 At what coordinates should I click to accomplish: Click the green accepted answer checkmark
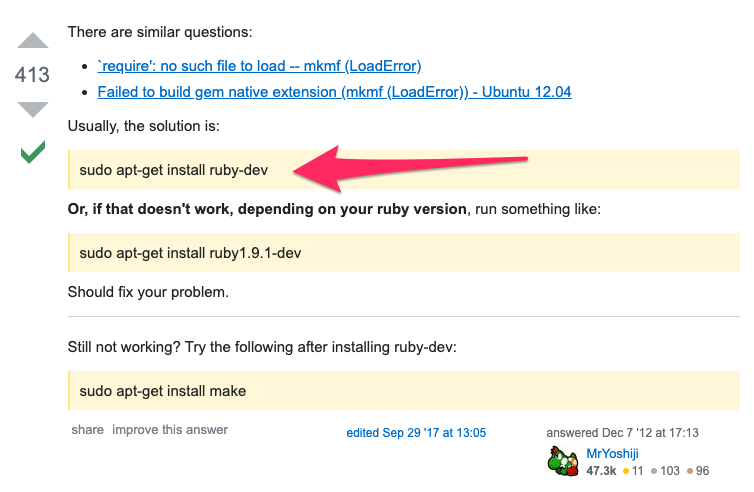click(33, 152)
